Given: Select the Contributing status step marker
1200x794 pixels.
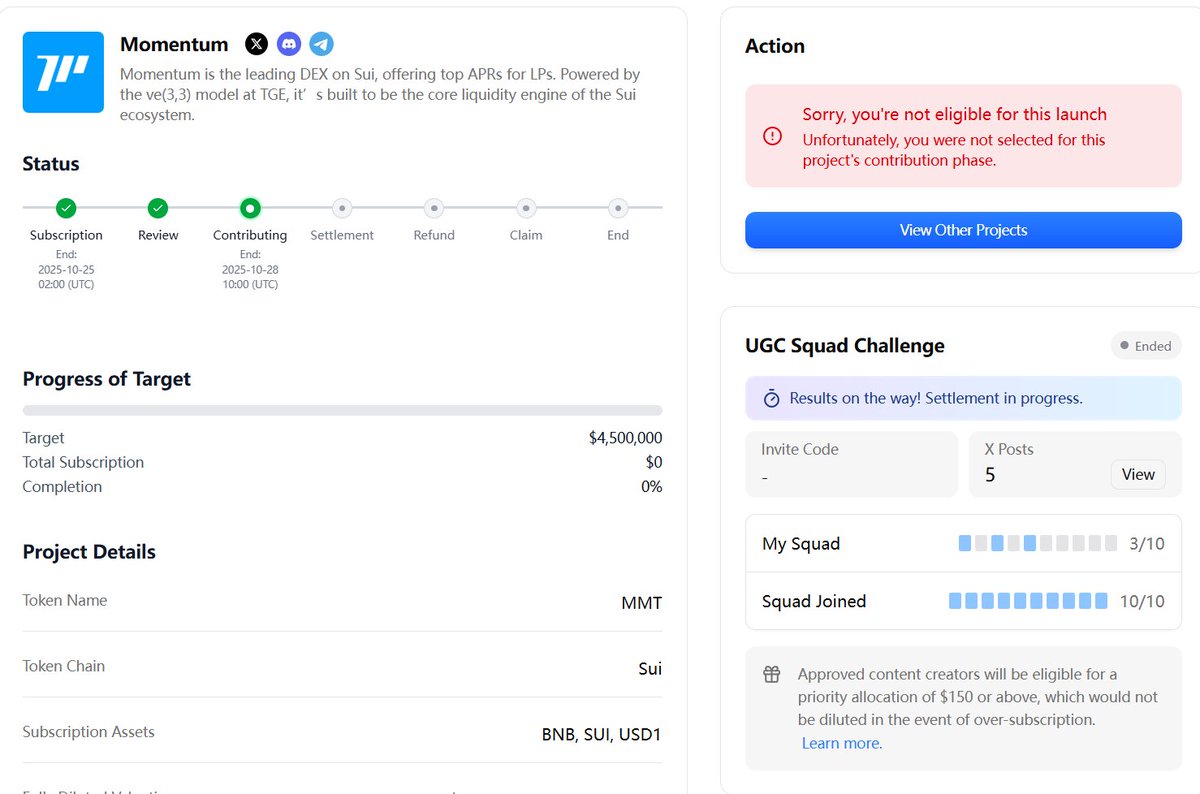Looking at the screenshot, I should 250,208.
